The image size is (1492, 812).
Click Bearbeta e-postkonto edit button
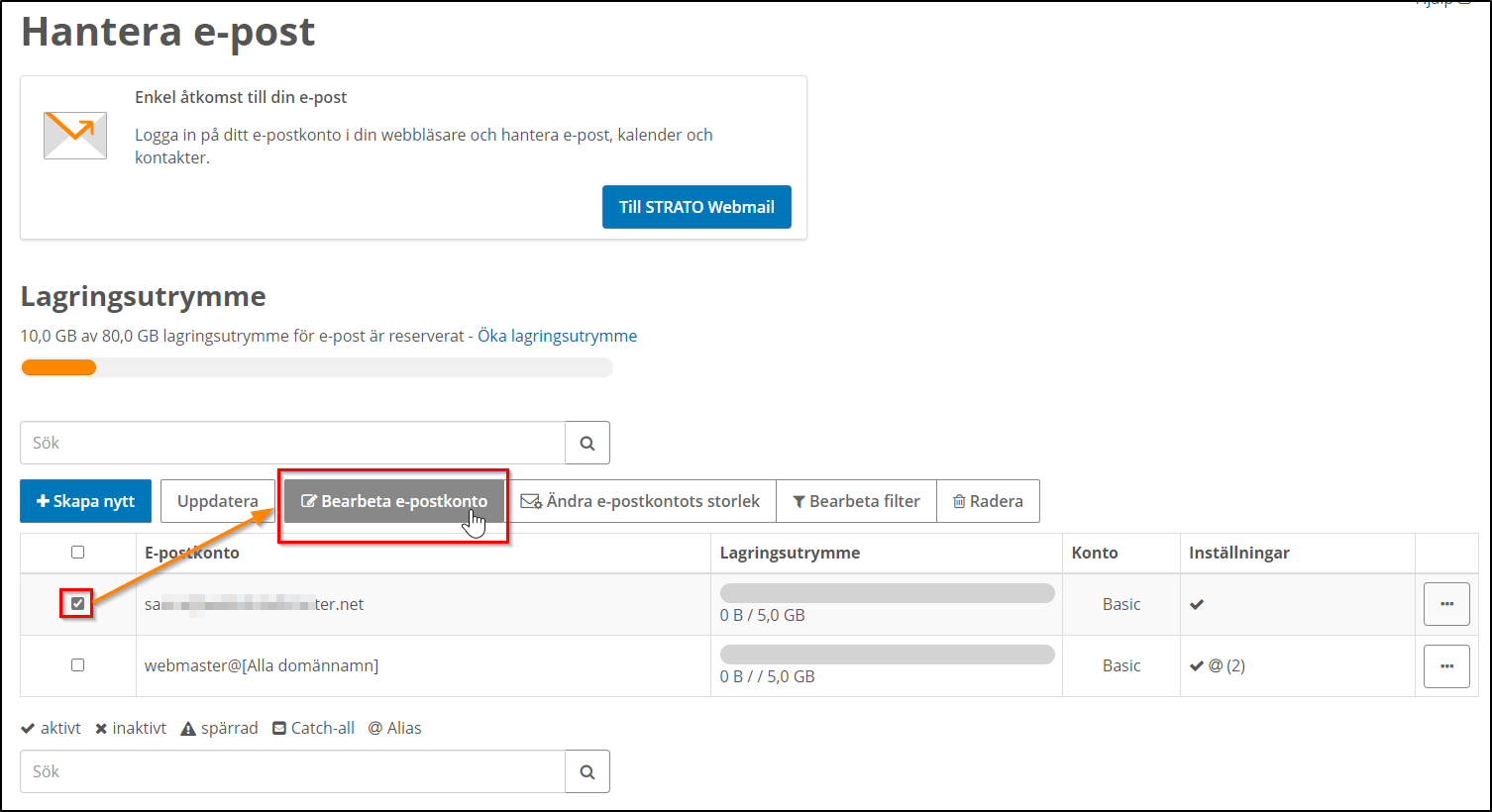(x=394, y=501)
